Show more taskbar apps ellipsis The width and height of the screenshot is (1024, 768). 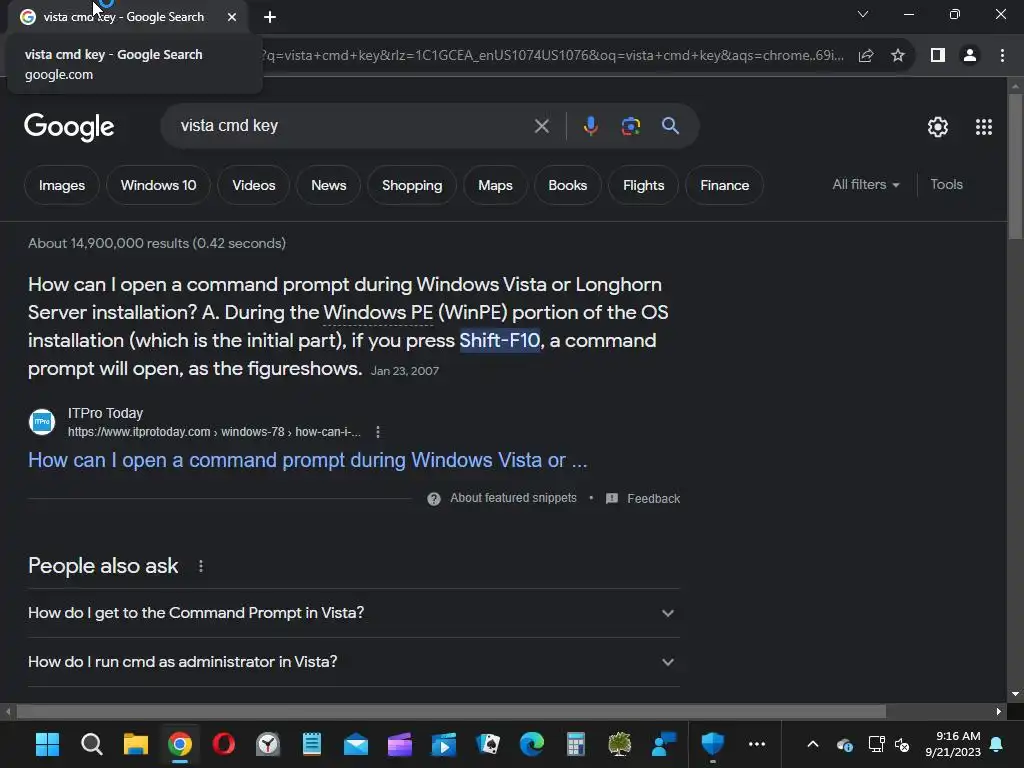[757, 744]
